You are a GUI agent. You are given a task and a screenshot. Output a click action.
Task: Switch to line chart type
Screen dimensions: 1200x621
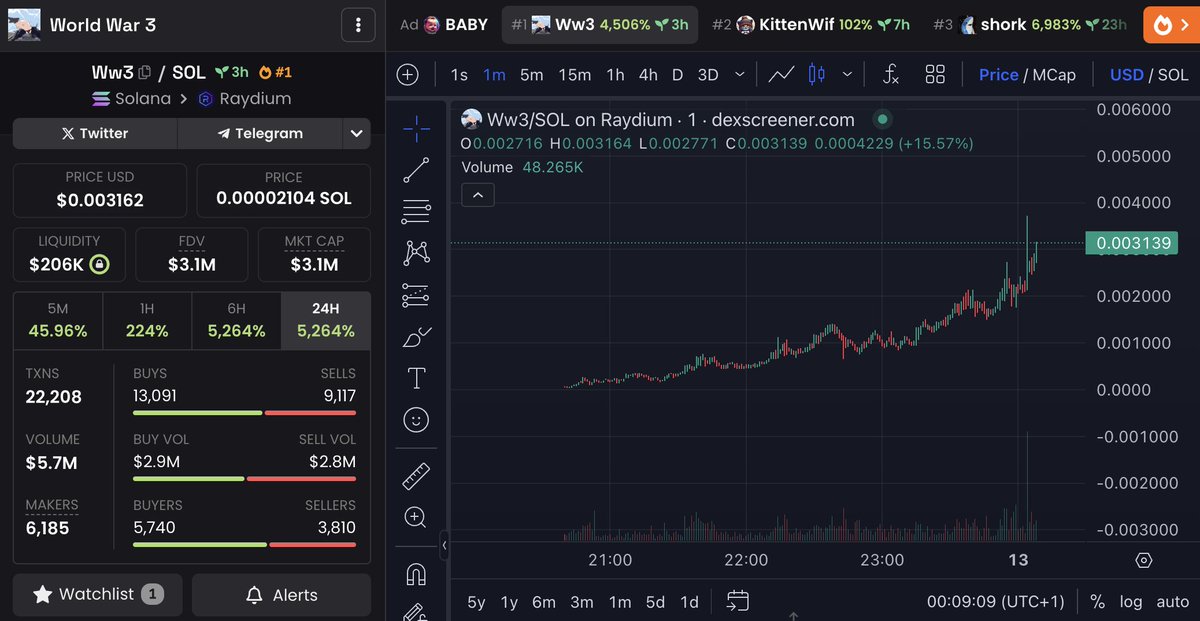[x=781, y=75]
